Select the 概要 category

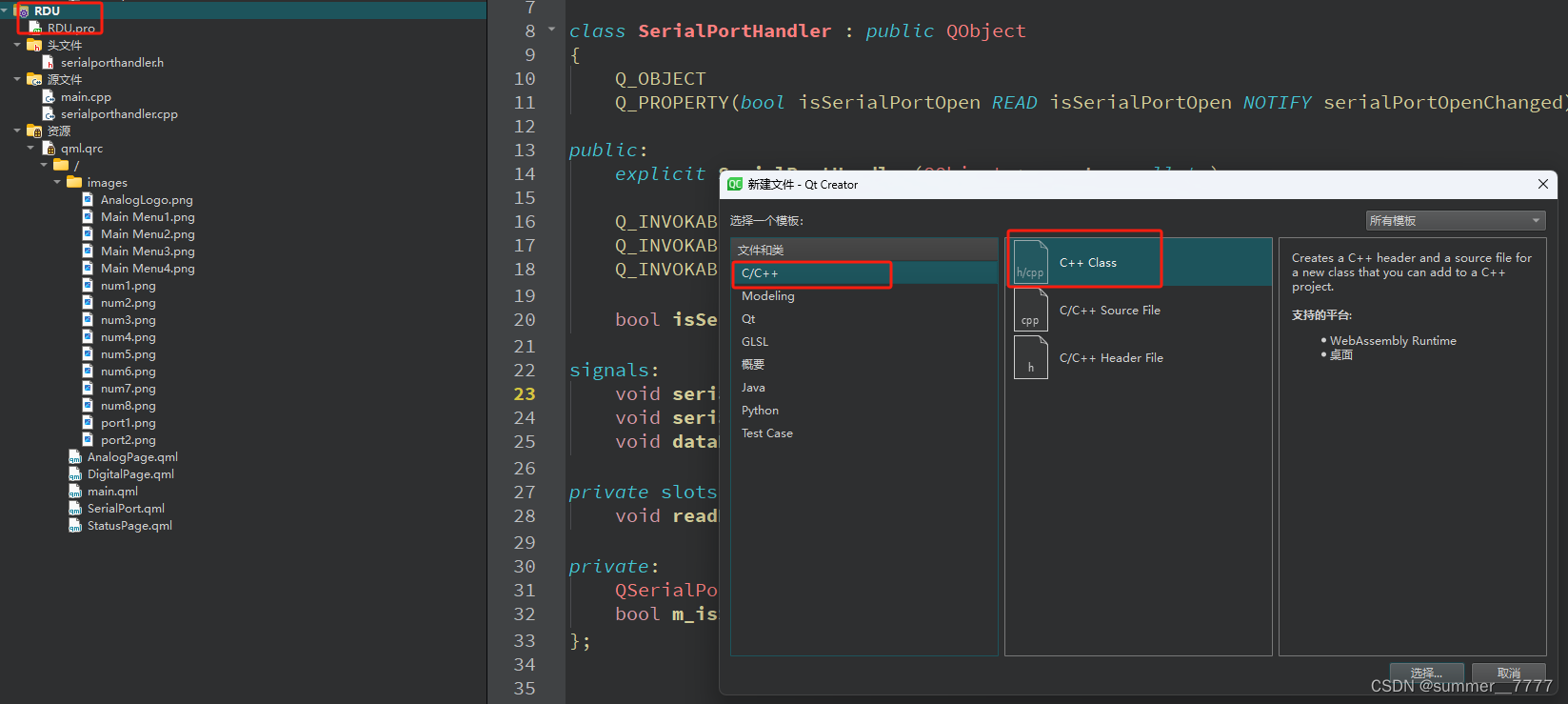click(864, 365)
